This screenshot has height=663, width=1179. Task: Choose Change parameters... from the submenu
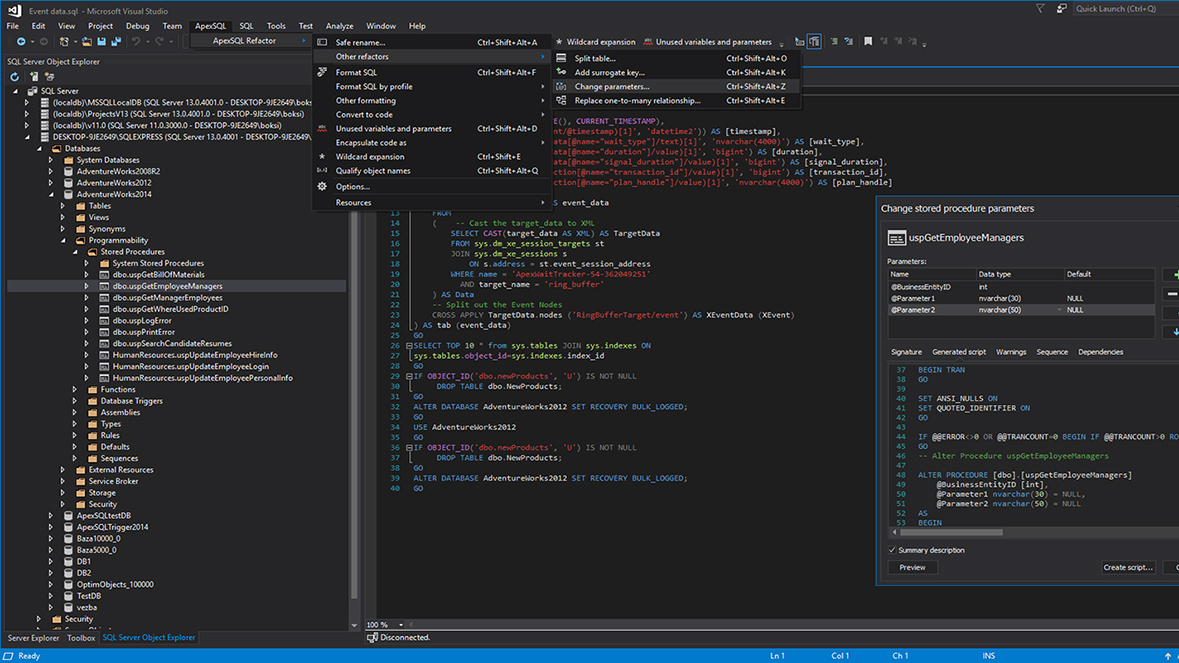click(611, 86)
